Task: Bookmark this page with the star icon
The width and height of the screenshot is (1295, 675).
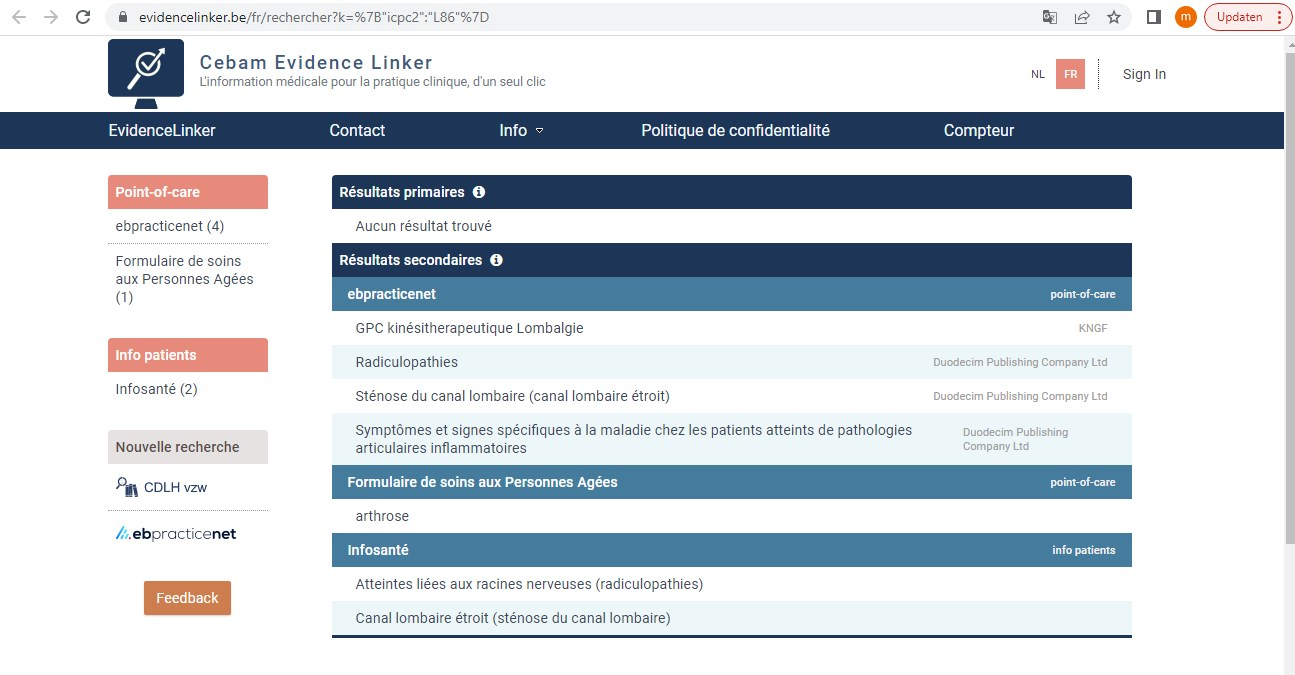Action: (1113, 17)
